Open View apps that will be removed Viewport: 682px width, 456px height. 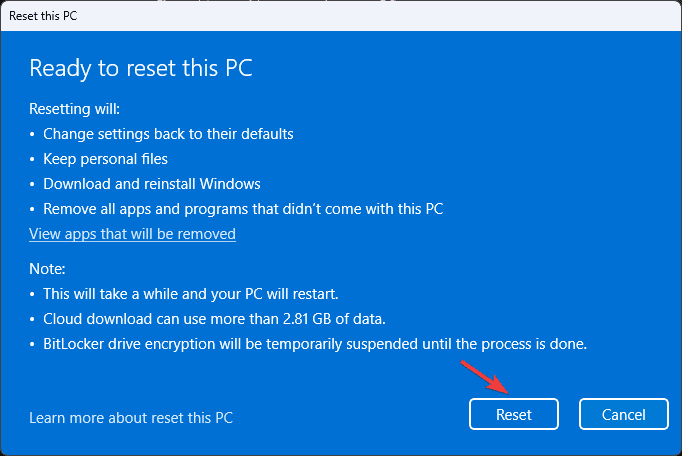(x=132, y=234)
